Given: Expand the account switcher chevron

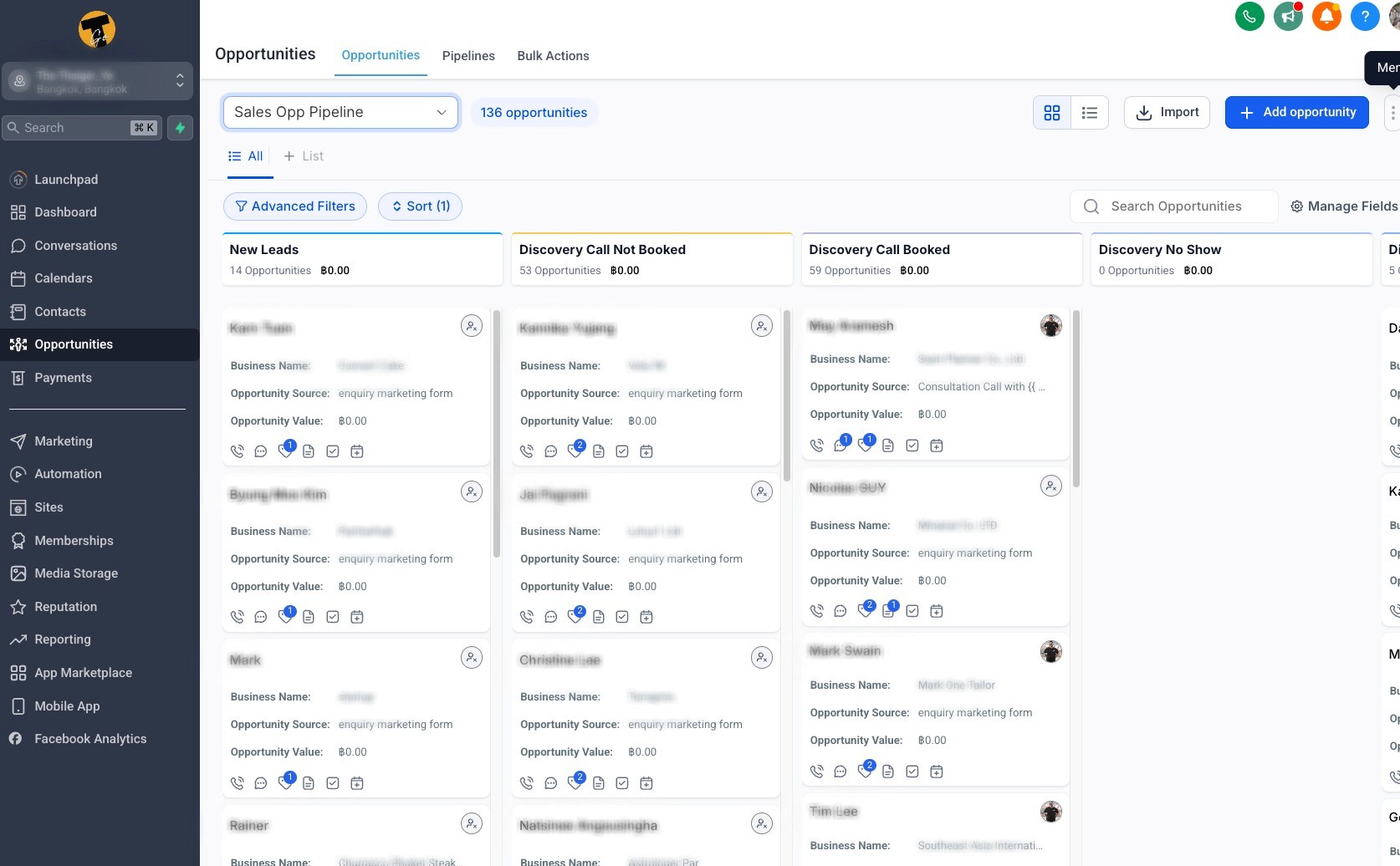Looking at the screenshot, I should click(x=180, y=80).
